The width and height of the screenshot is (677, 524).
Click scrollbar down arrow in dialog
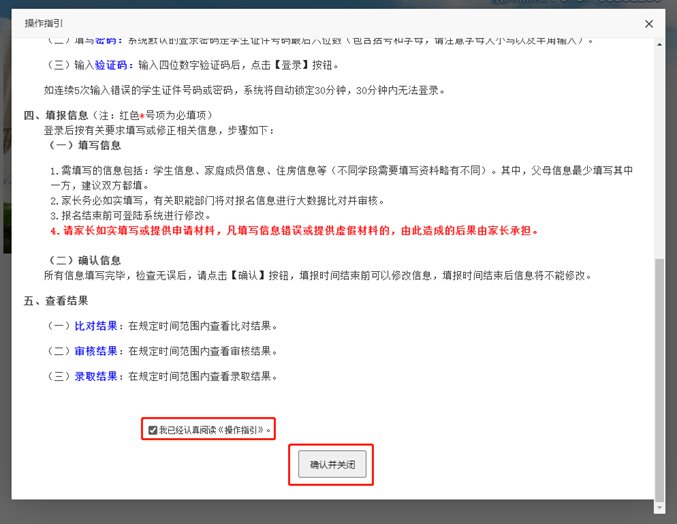click(x=659, y=508)
